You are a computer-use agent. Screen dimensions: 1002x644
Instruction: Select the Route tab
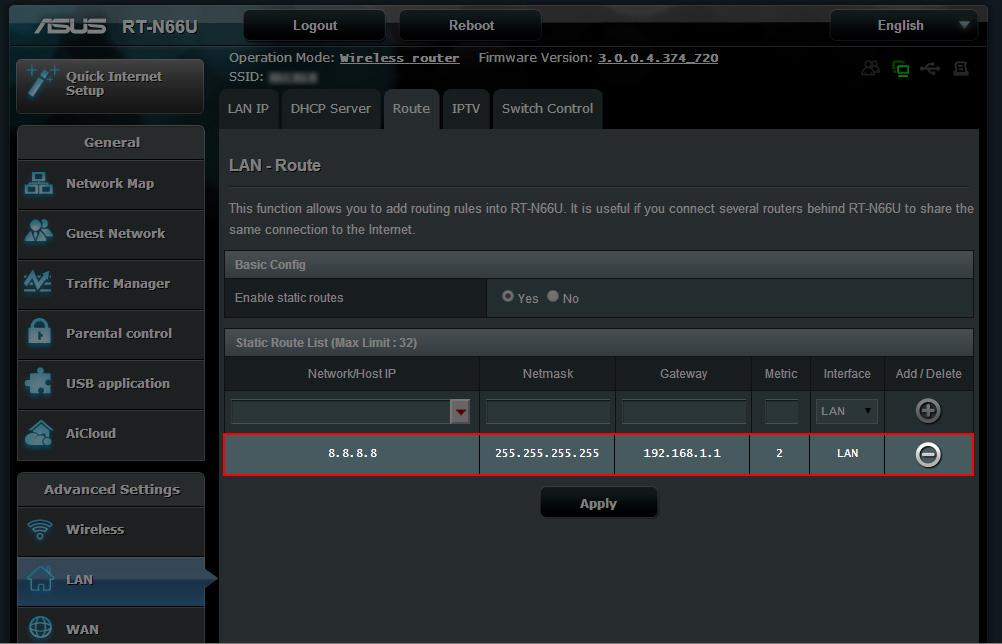[411, 109]
